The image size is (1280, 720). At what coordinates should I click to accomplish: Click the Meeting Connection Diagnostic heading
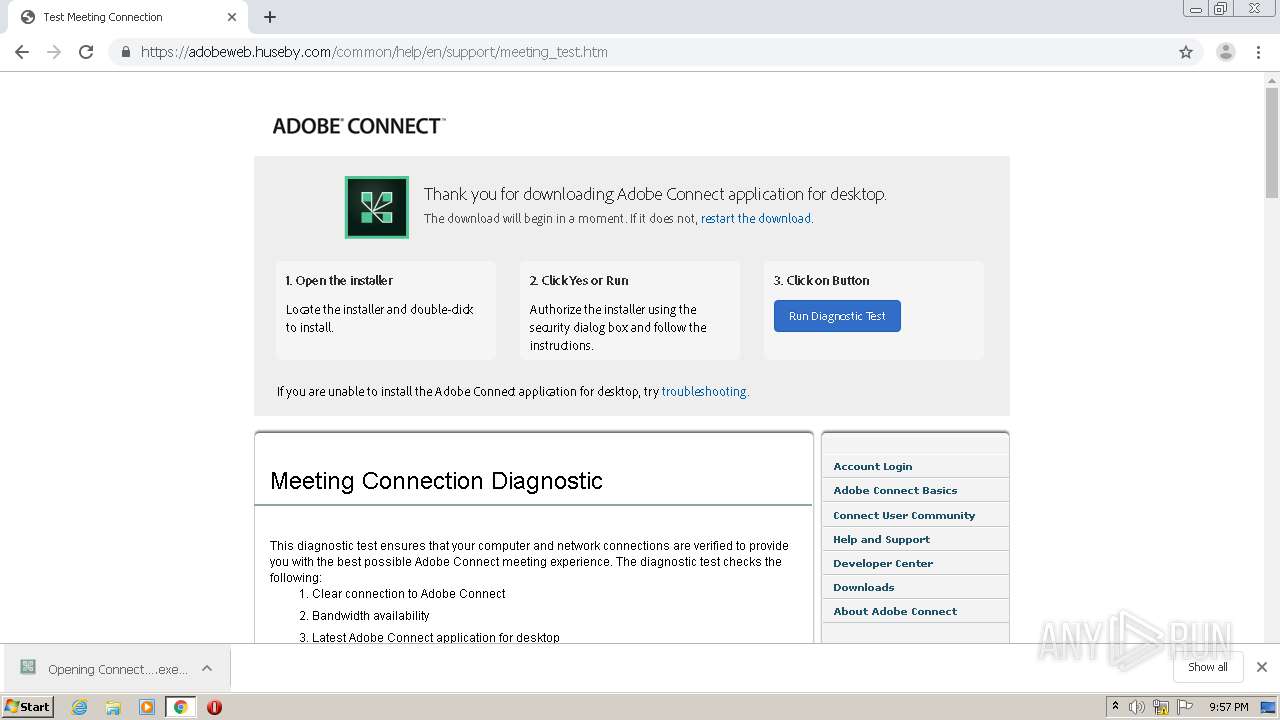(x=436, y=481)
